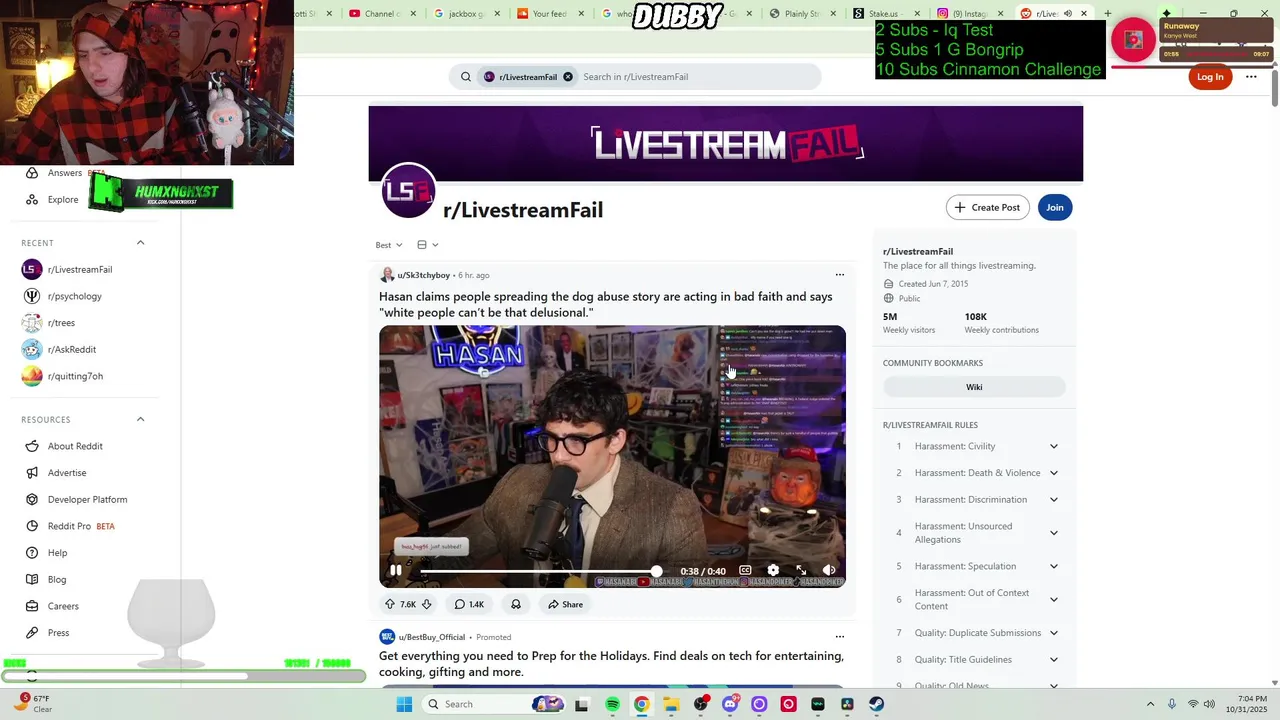Give an award to the Hasan post

[516, 604]
